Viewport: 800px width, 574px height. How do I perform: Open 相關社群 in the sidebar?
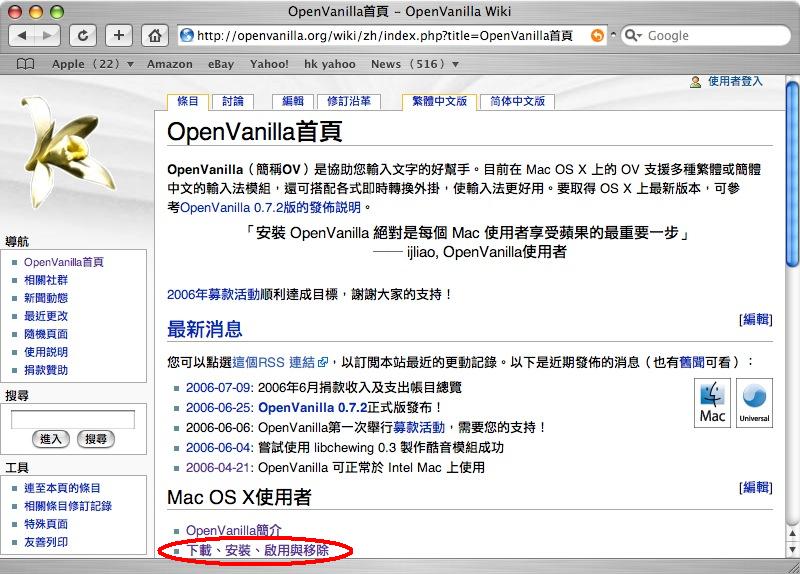point(46,280)
